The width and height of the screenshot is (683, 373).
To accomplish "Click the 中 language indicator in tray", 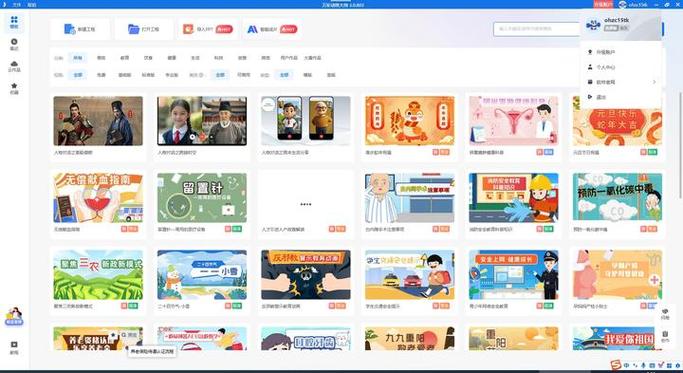I will pyautogui.click(x=626, y=365).
